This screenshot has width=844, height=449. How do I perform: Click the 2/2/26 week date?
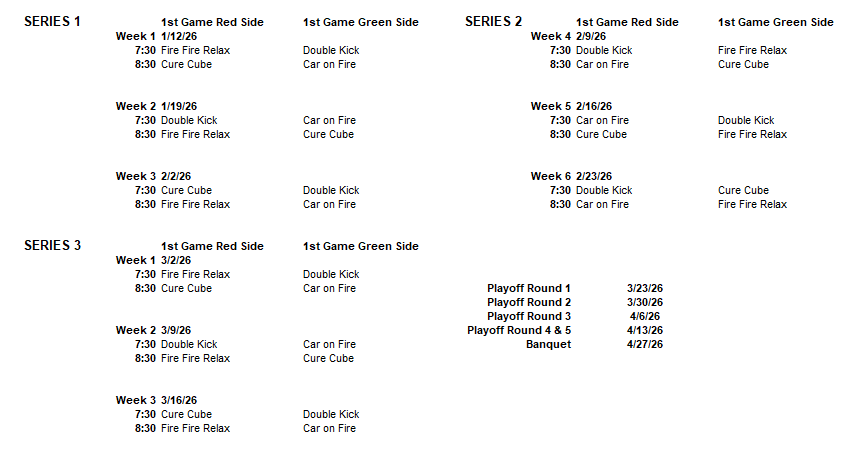(x=176, y=176)
